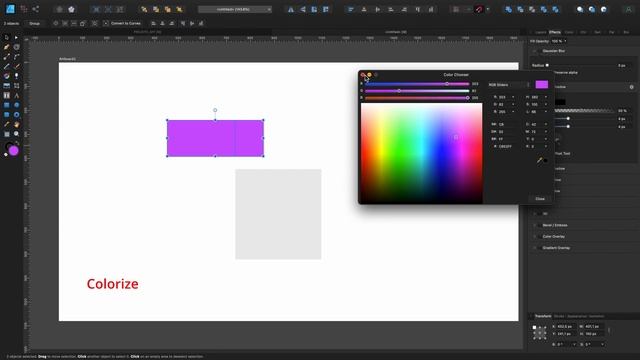
Task: Click the Gaussian Blur Radius slider
Action: (x=580, y=65)
